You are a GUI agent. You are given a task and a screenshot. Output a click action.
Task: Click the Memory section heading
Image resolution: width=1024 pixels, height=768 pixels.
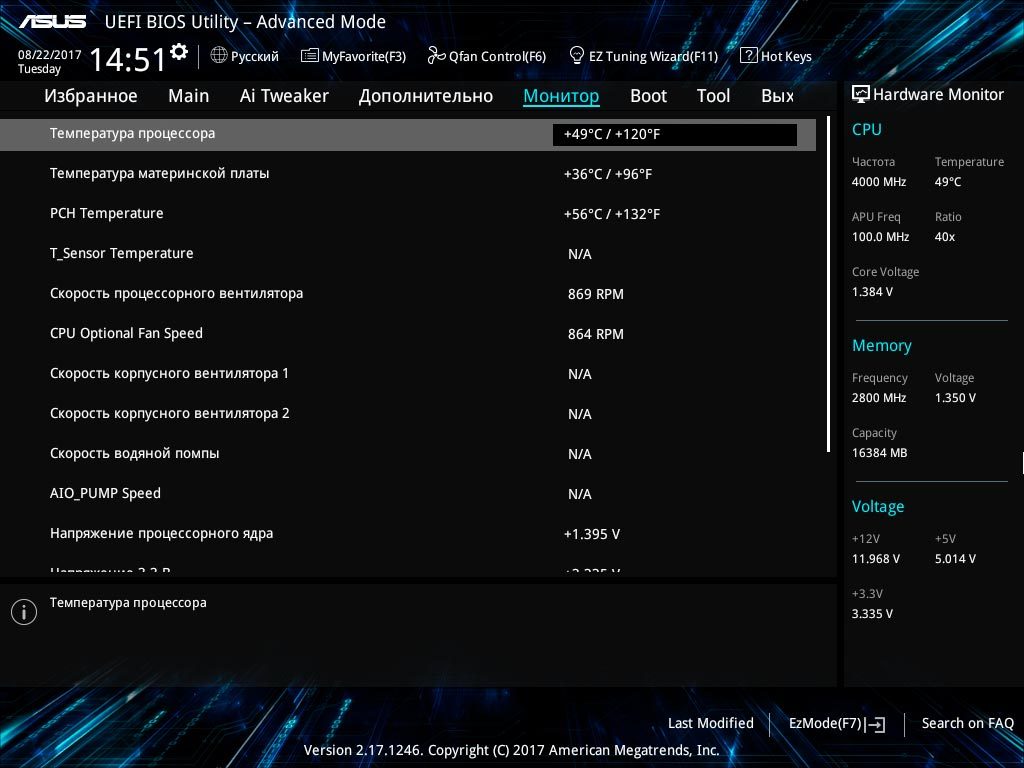pyautogui.click(x=882, y=345)
